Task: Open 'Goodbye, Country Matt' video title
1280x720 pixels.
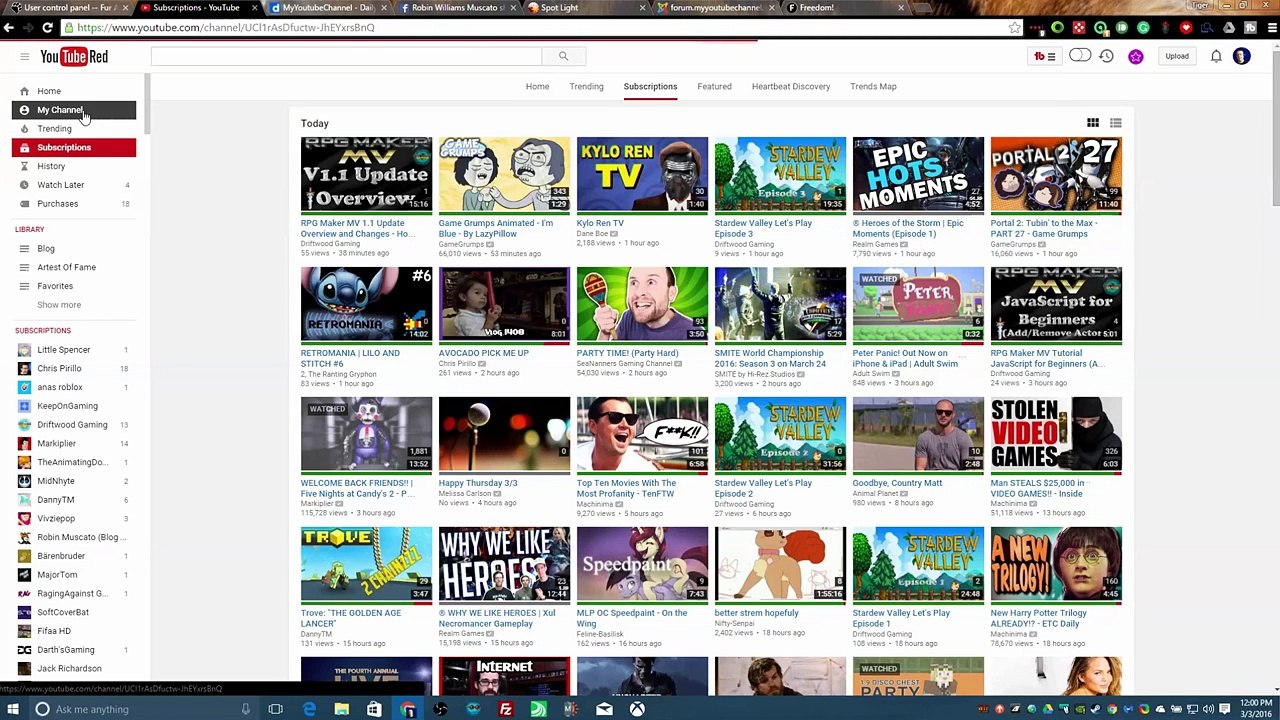Action: click(897, 483)
